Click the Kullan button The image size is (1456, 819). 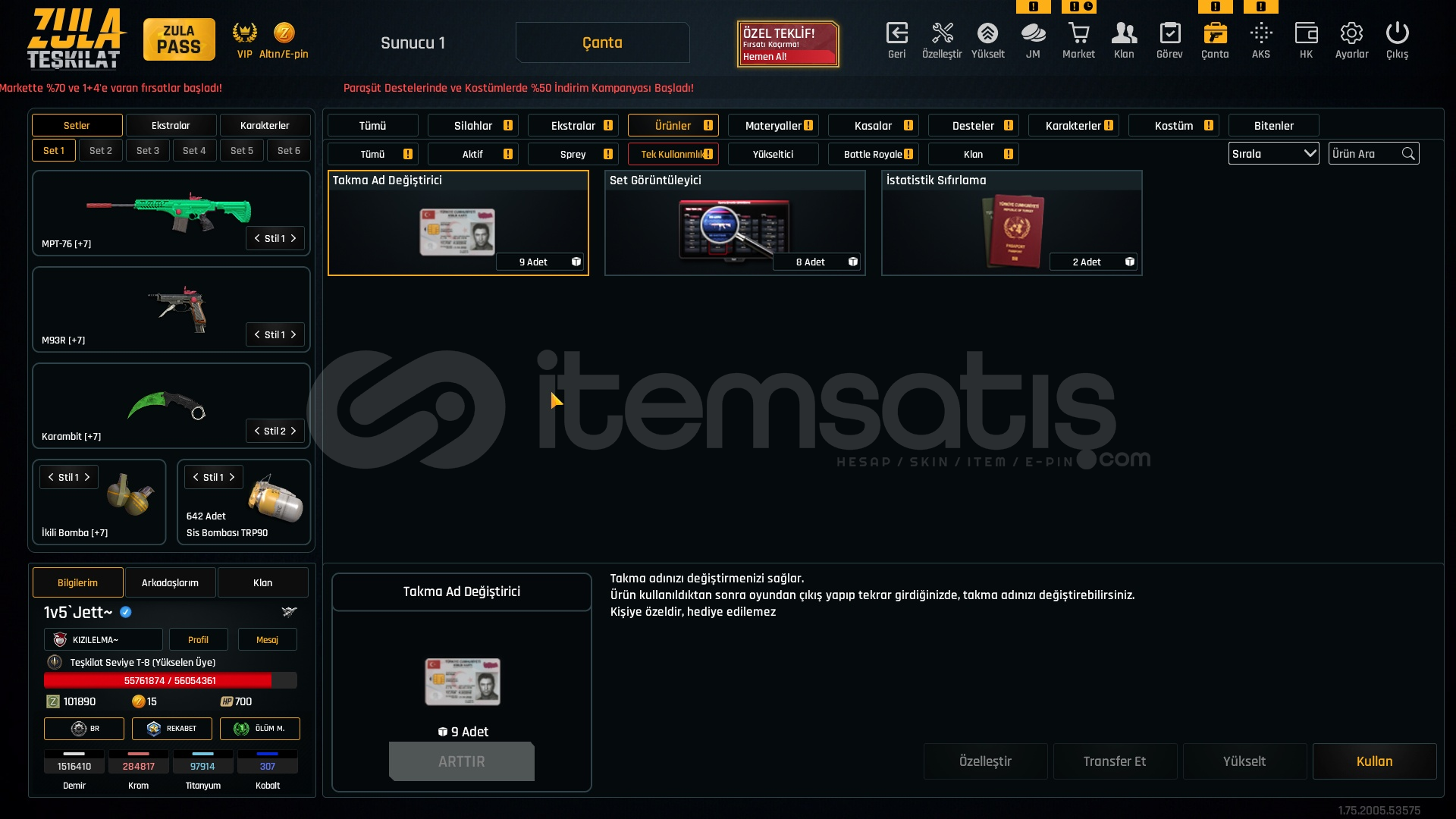pyautogui.click(x=1374, y=761)
